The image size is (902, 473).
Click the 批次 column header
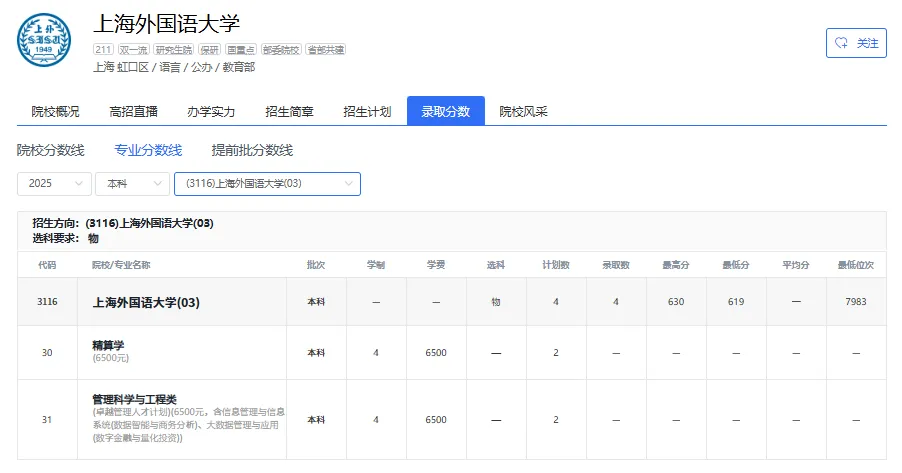(316, 265)
